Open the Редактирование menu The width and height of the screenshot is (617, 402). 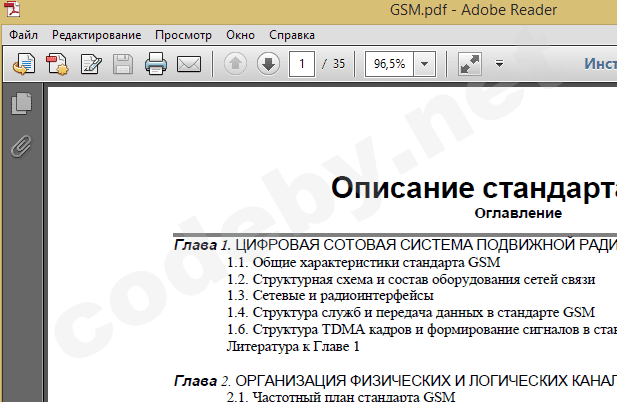pyautogui.click(x=97, y=35)
